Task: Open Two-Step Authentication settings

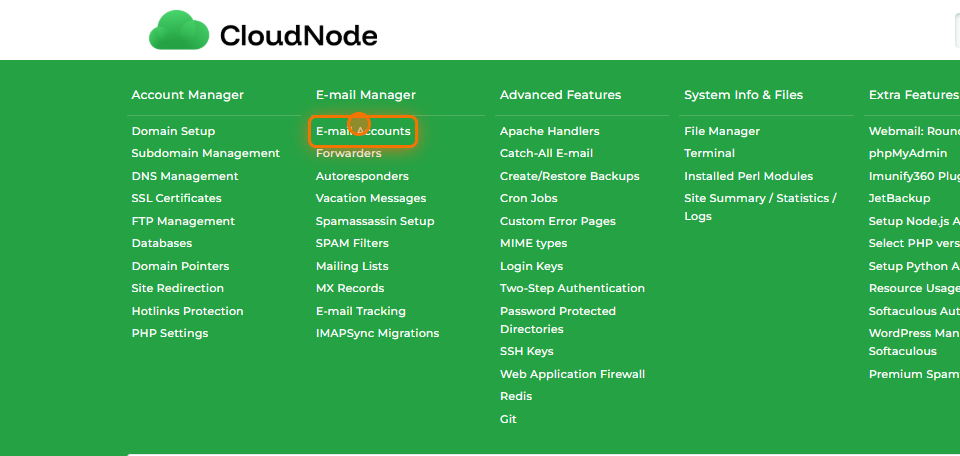Action: tap(572, 288)
